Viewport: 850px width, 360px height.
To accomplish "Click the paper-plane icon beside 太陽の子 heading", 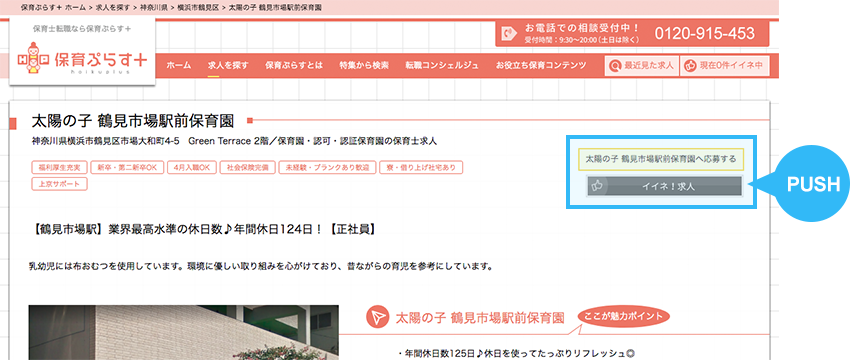I will [377, 317].
